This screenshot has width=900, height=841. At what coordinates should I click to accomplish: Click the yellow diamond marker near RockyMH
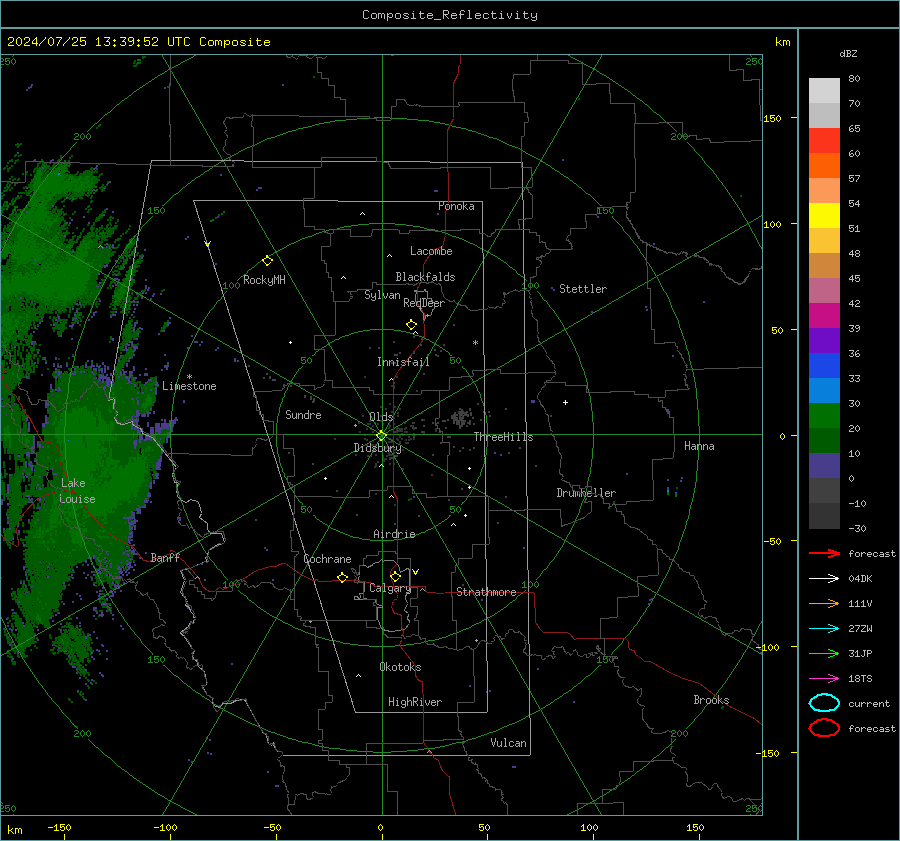(x=267, y=261)
